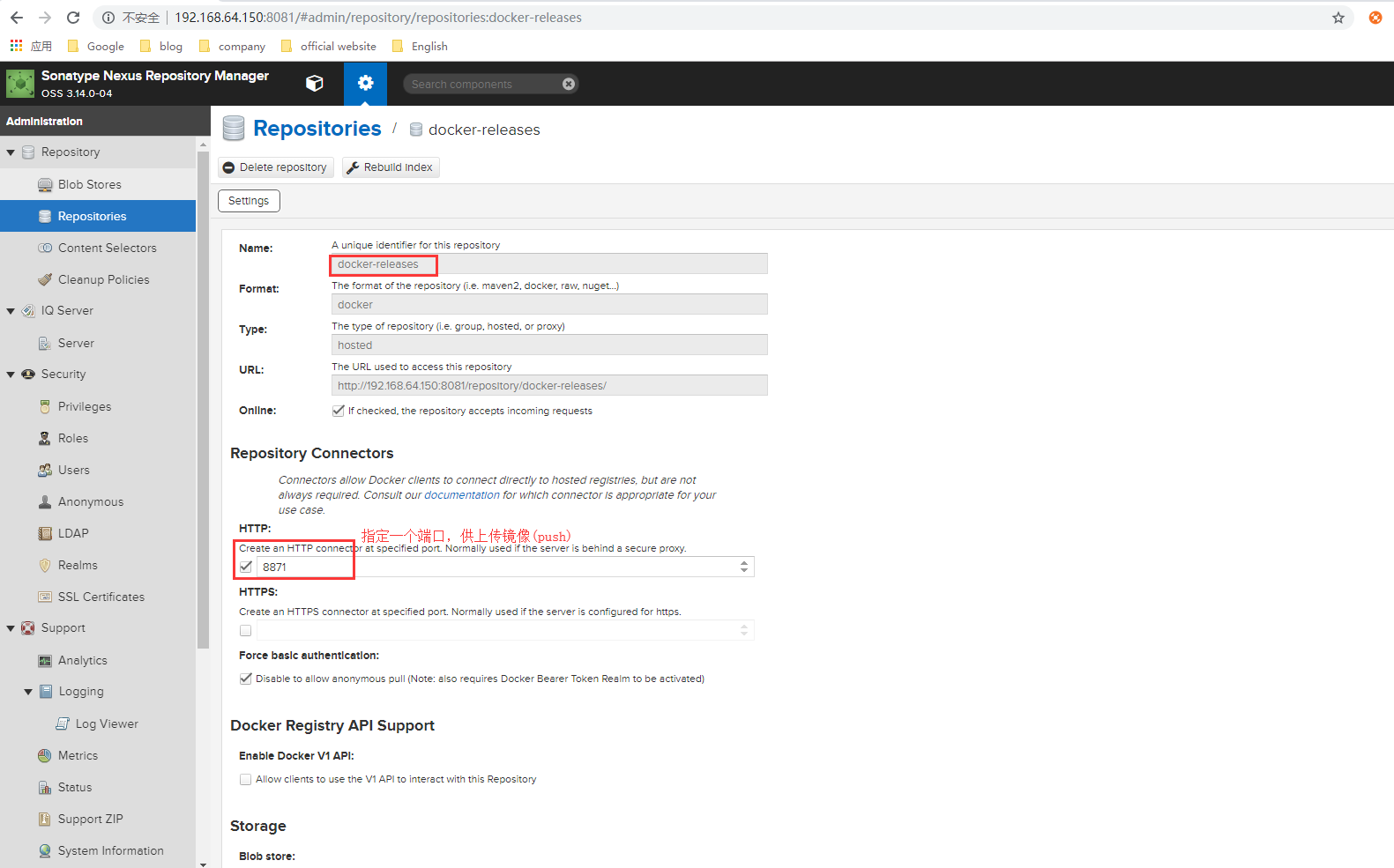The image size is (1394, 868).
Task: Click the Support ZIP icon
Action: 45,819
